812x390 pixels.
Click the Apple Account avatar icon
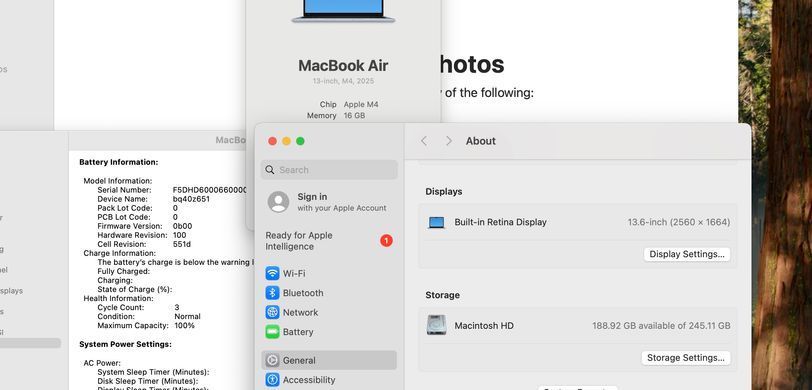click(x=279, y=202)
